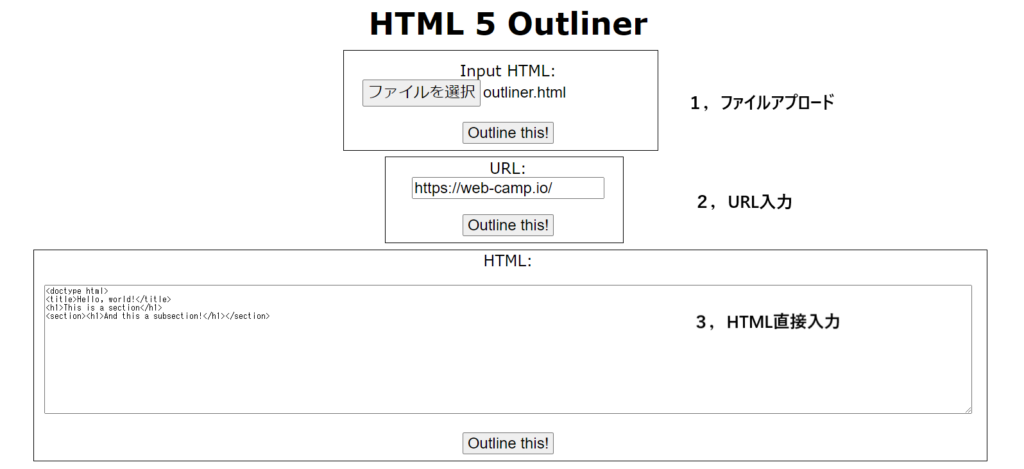Click the selected file name outliner.html
1024x469 pixels.
click(x=524, y=93)
